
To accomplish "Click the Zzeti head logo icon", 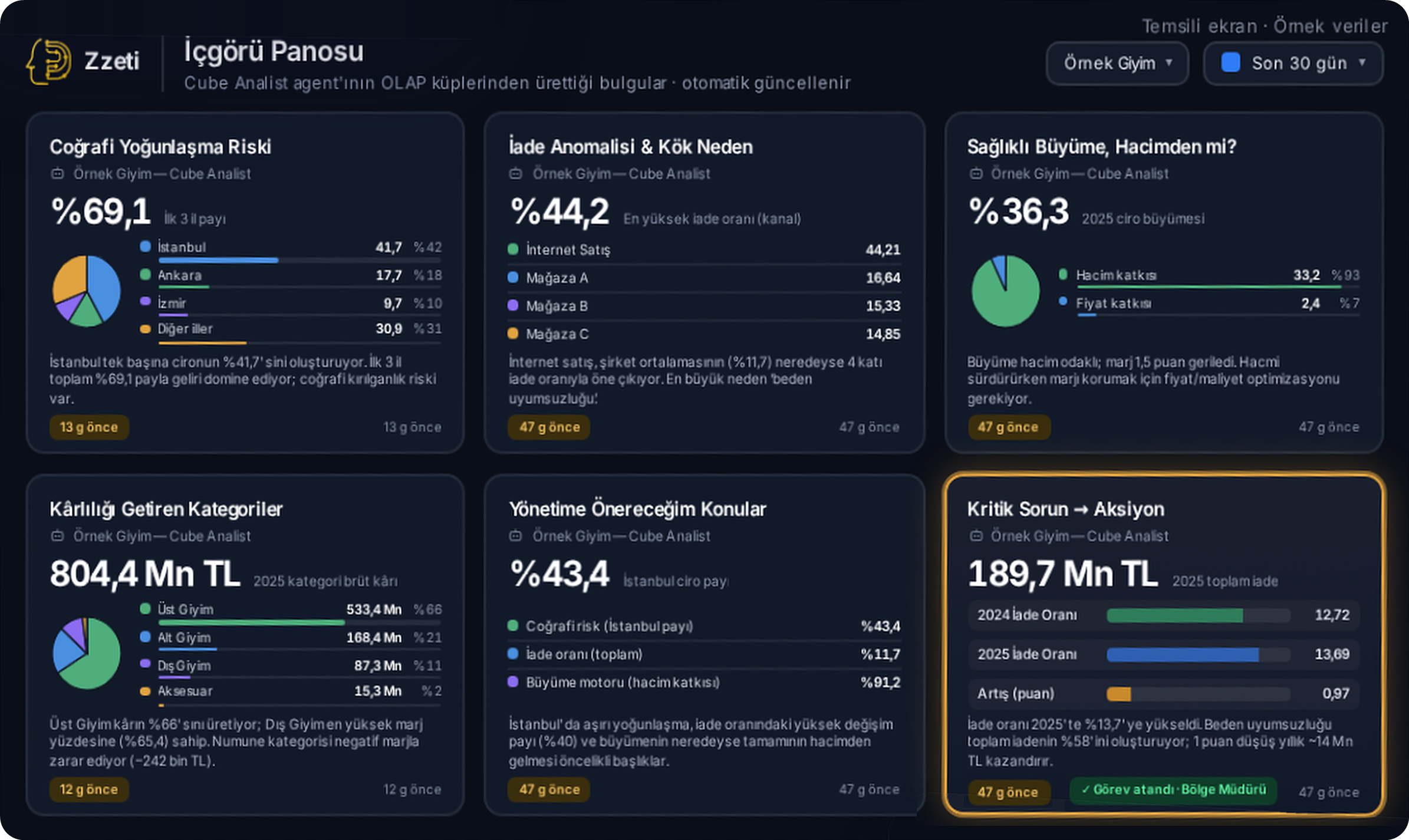I will 49,61.
